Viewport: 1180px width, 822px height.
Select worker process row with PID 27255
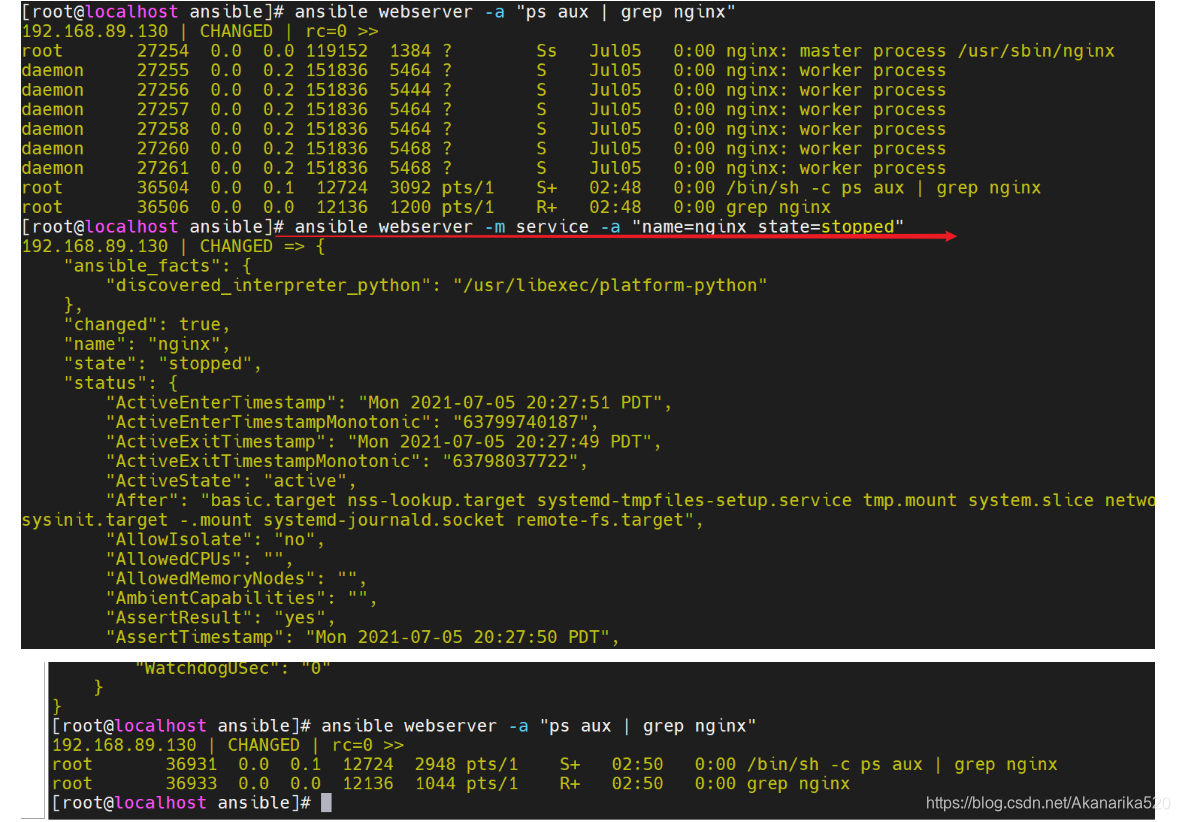click(x=484, y=71)
